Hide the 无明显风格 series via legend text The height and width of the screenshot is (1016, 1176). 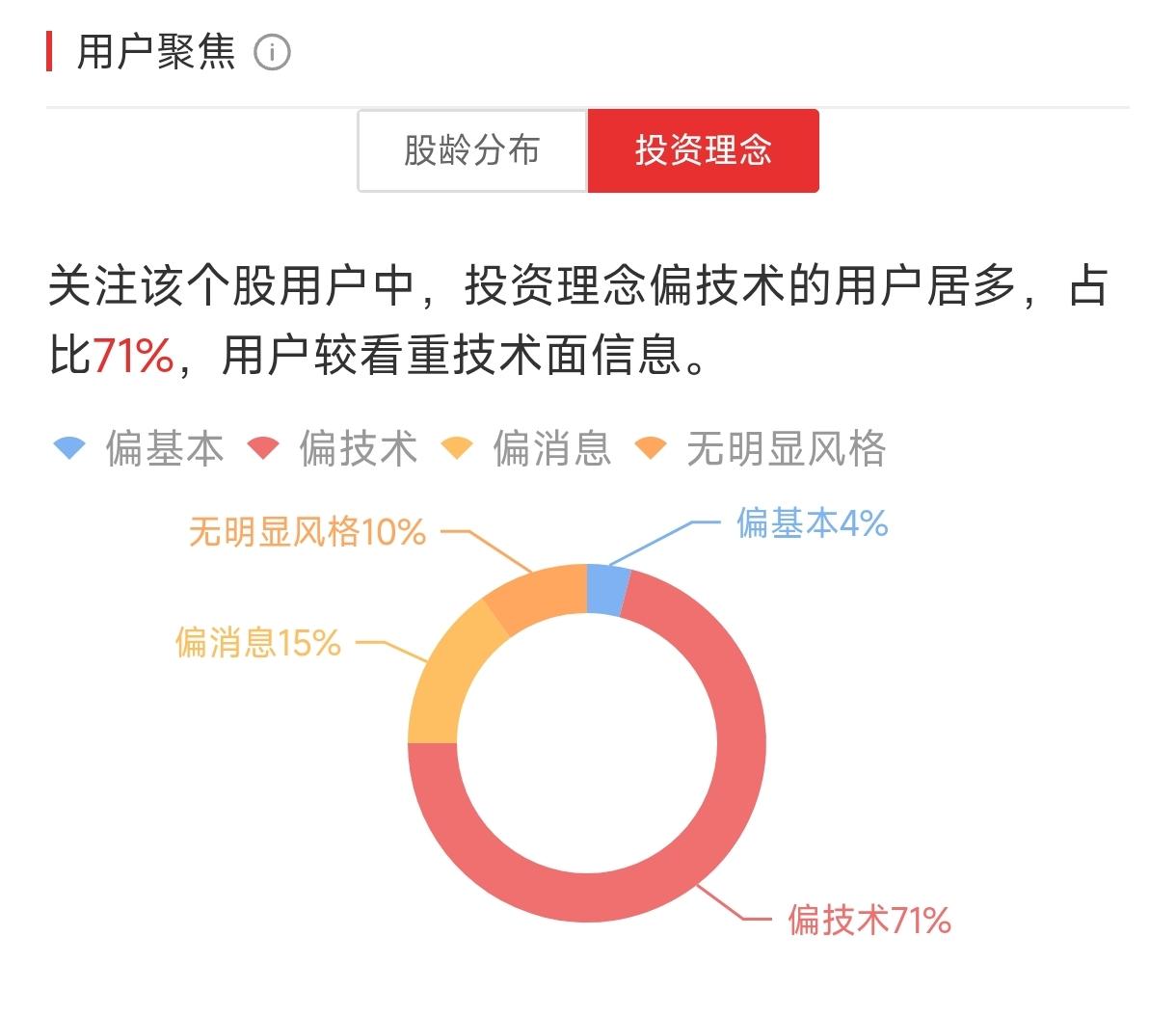787,448
